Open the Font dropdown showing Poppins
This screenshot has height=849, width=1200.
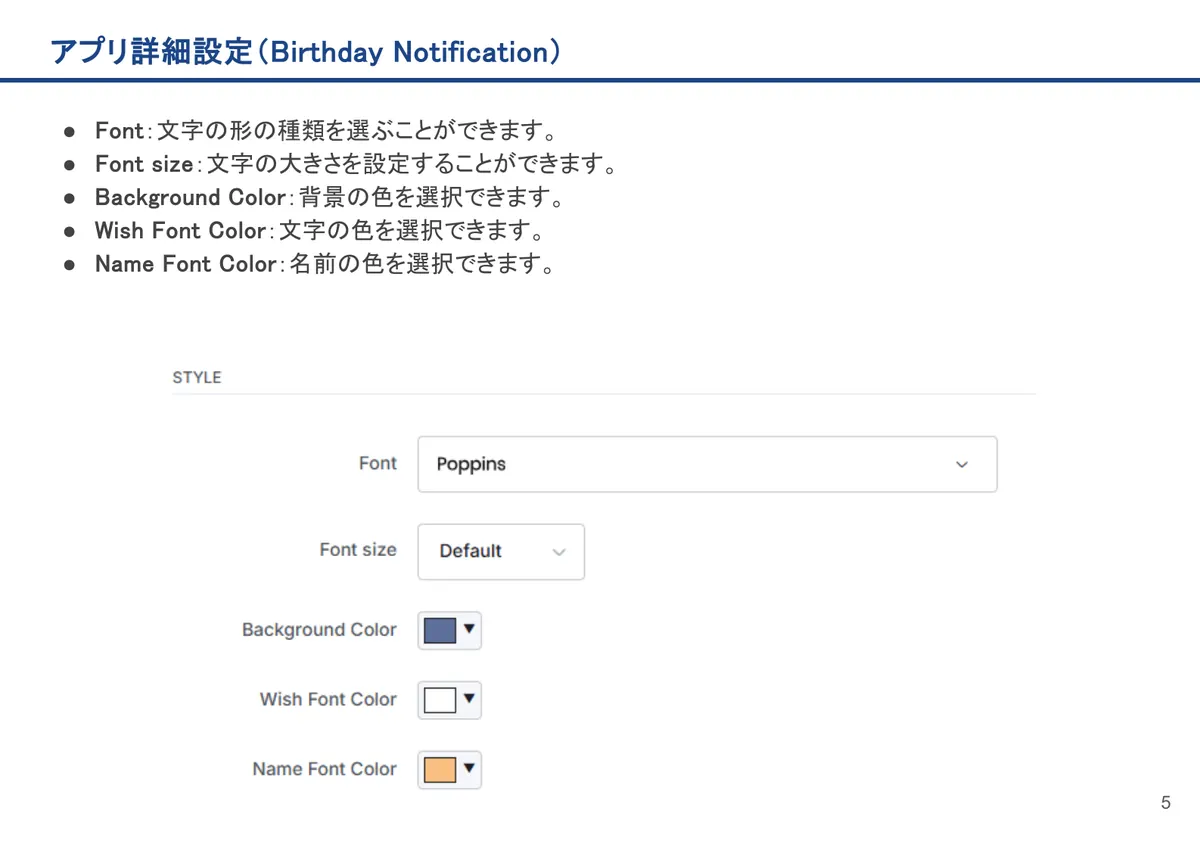(x=707, y=464)
